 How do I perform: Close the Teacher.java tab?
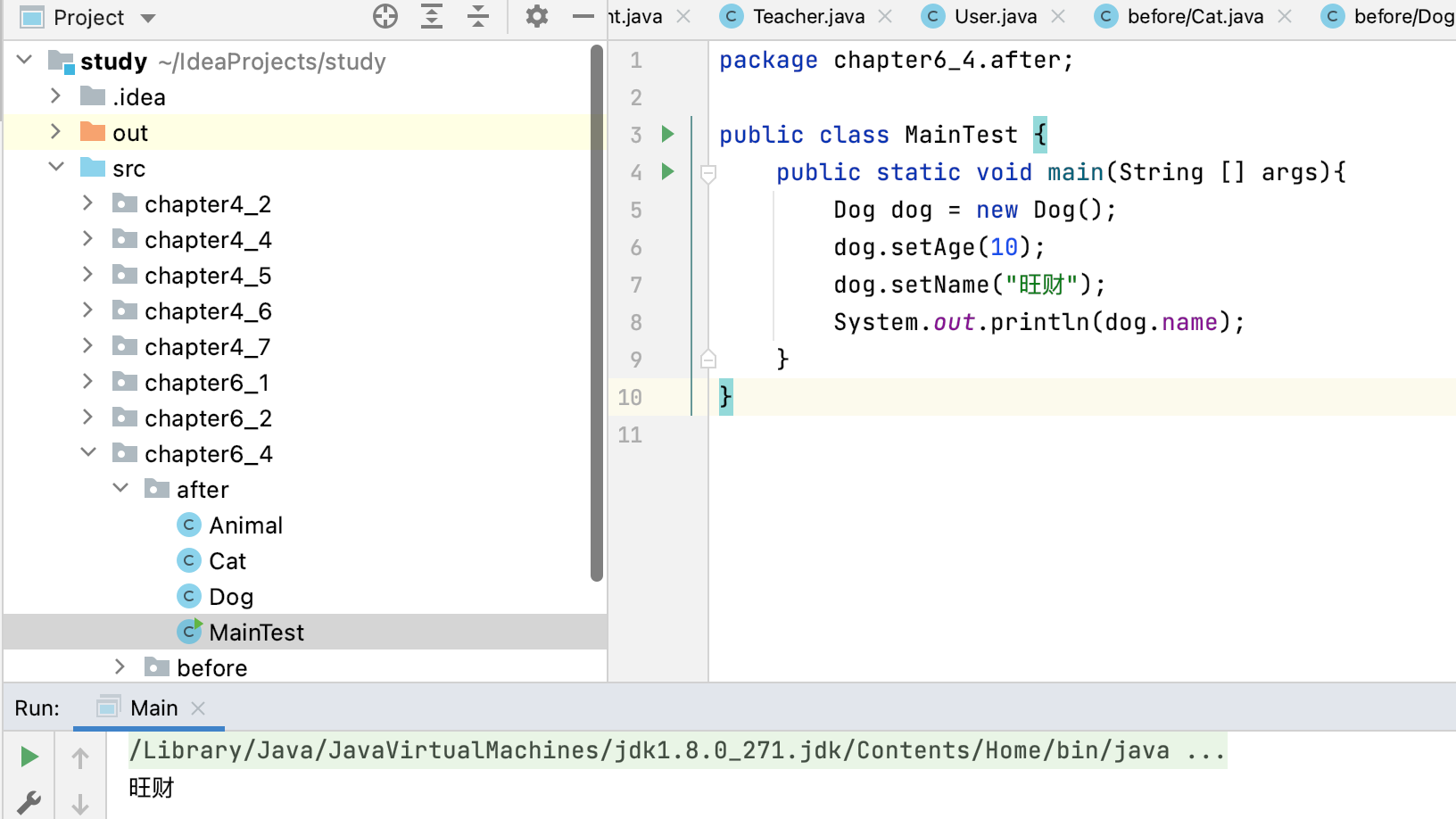coord(885,16)
